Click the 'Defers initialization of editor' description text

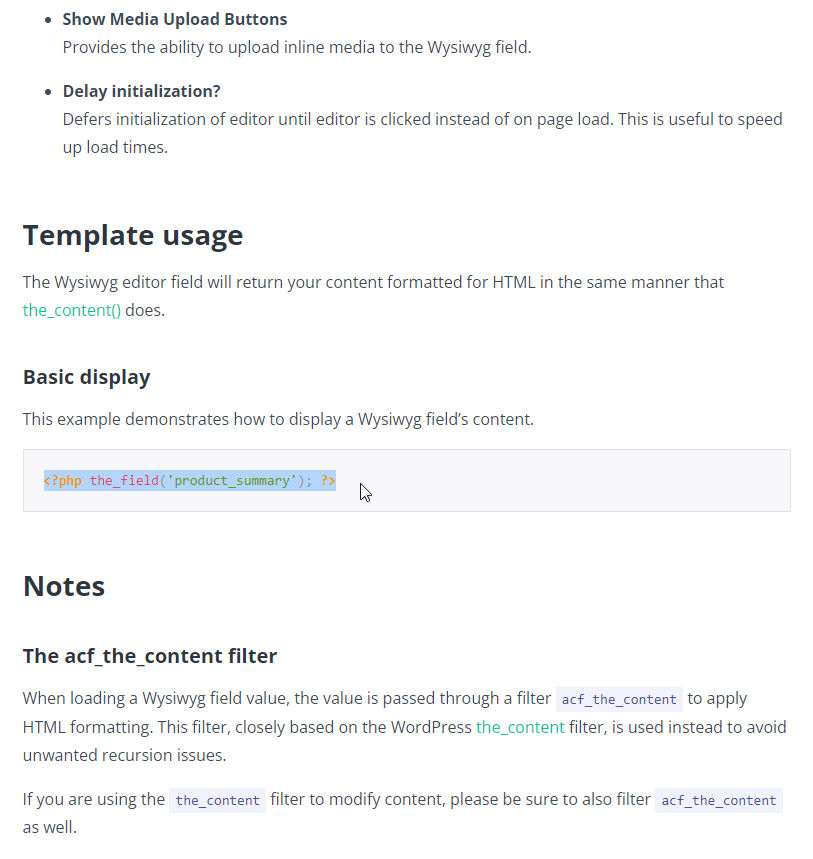[x=422, y=133]
